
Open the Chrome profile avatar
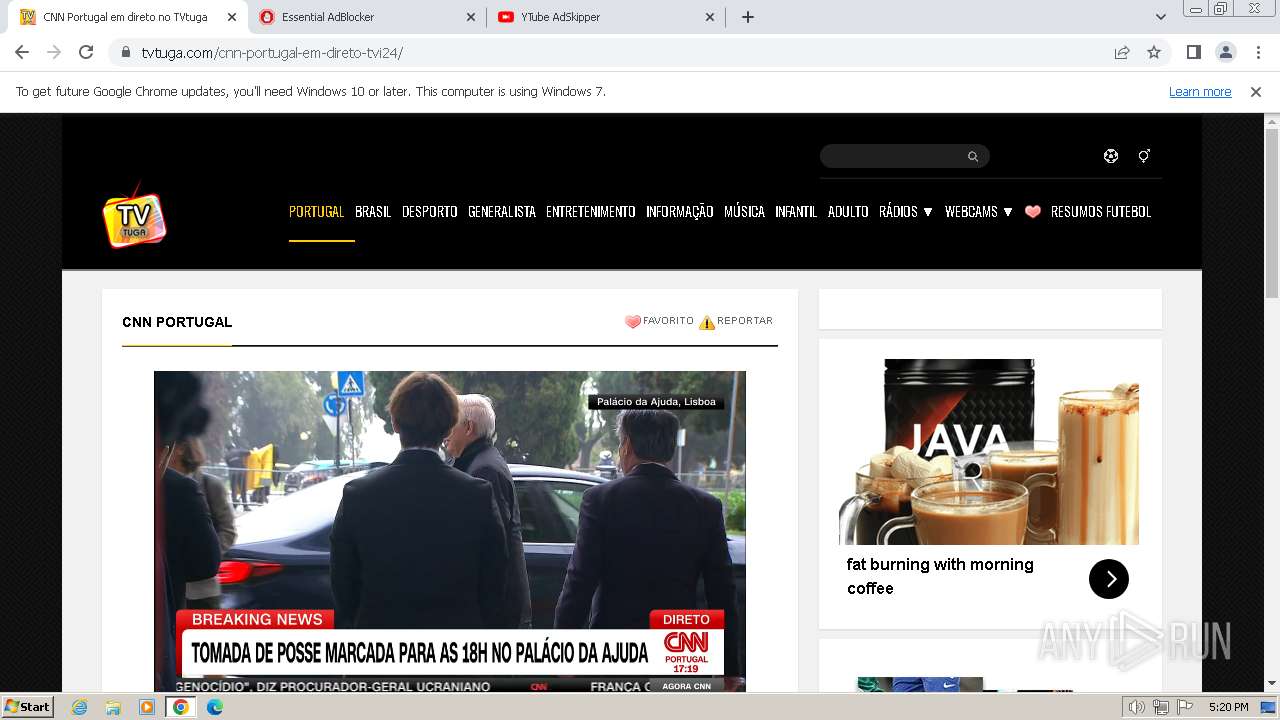[1225, 52]
